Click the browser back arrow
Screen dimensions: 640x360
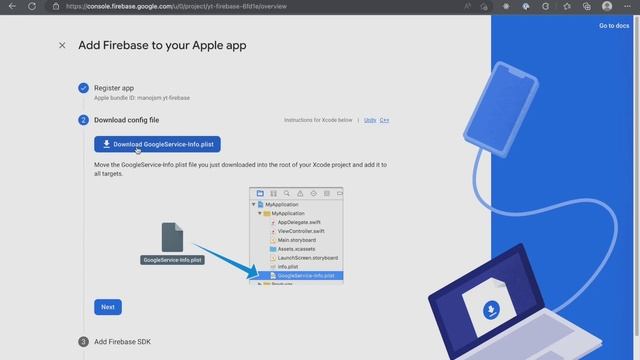tap(12, 6)
